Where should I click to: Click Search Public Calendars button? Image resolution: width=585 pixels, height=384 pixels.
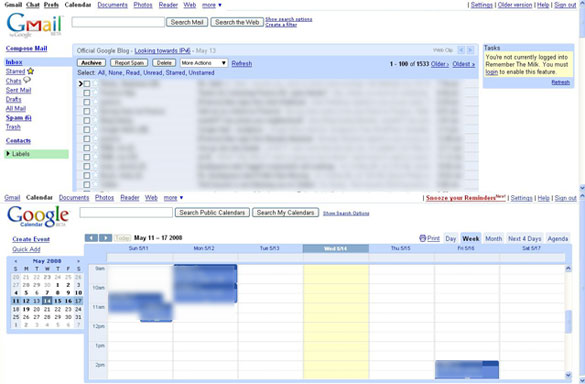212,212
